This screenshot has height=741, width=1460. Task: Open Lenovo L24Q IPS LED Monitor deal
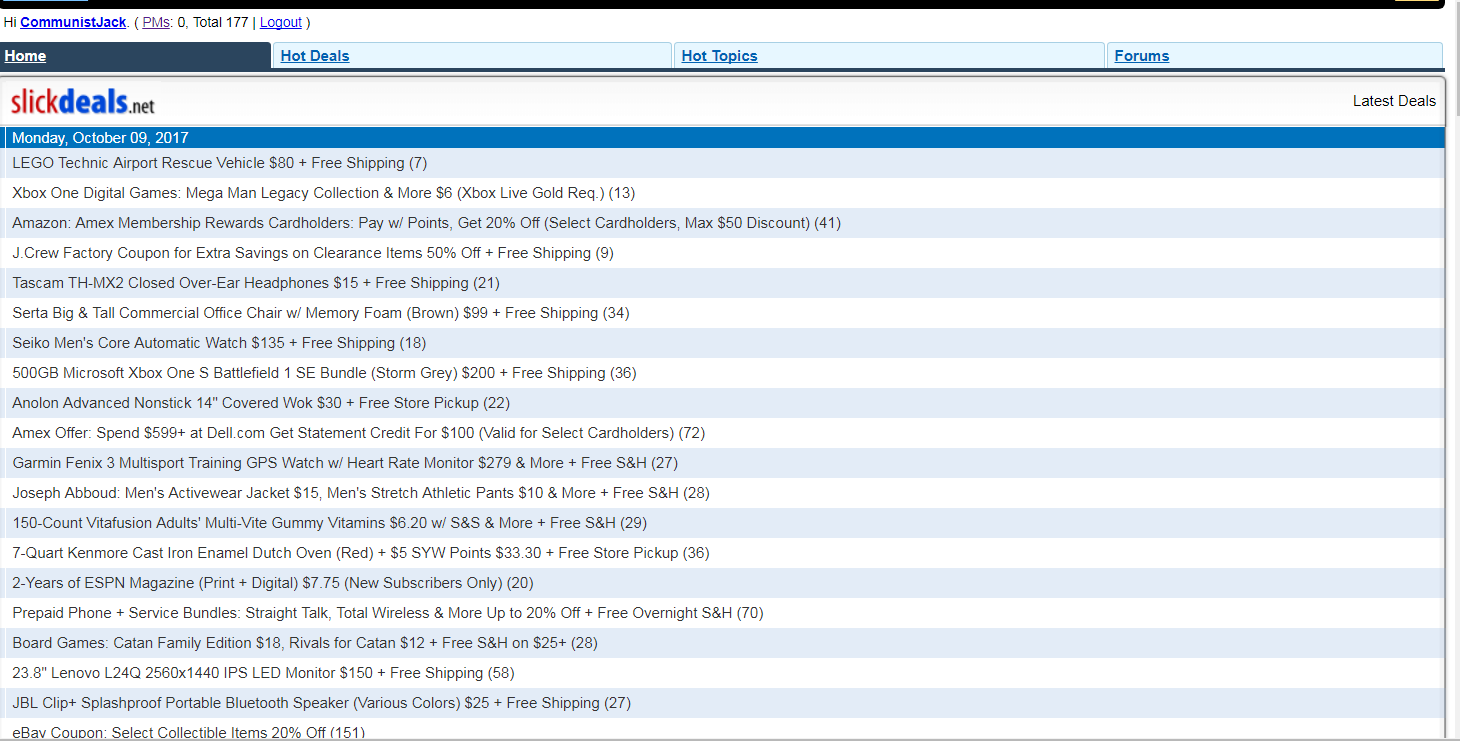(263, 673)
